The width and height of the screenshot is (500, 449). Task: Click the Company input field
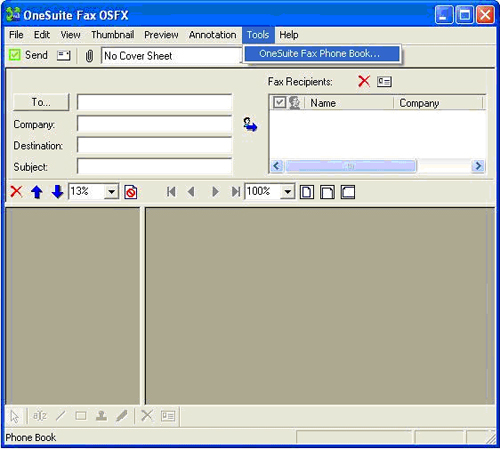[x=154, y=124]
